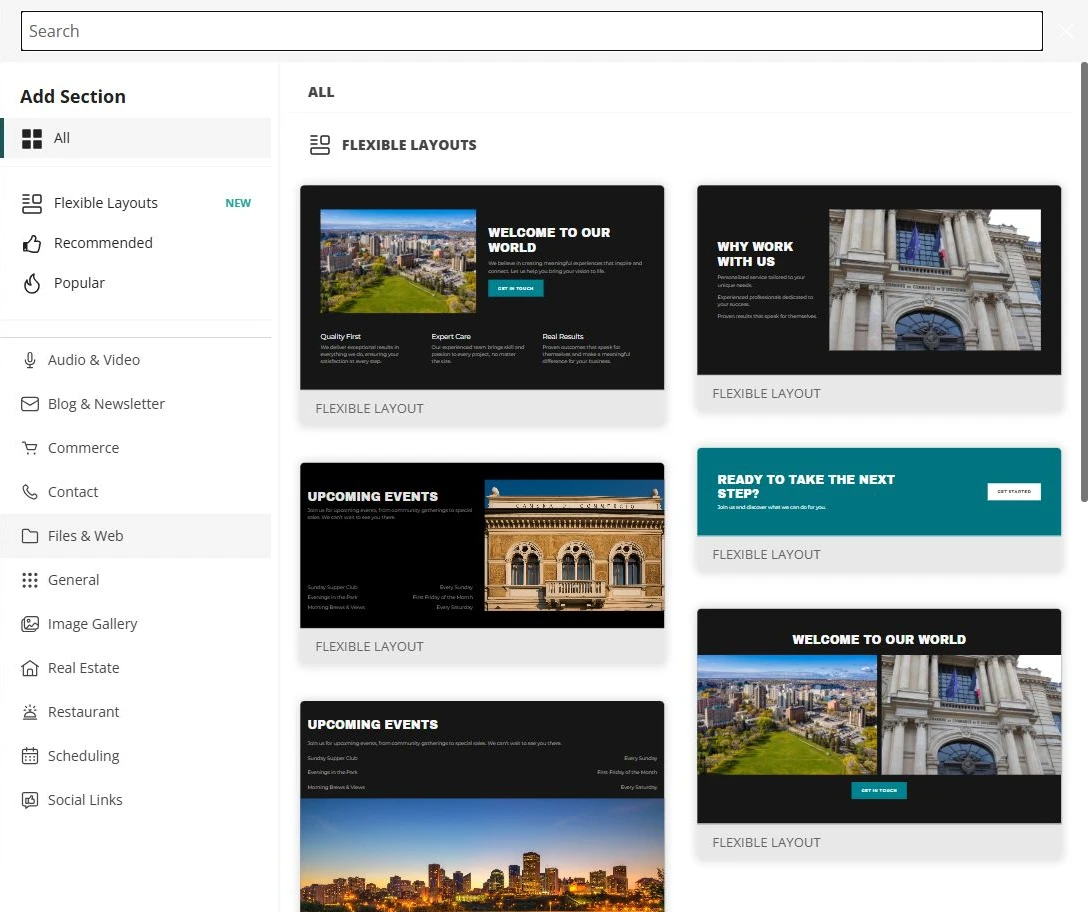Click the dialog's vertical scrollbar
This screenshot has height=912, width=1088.
1084,281
